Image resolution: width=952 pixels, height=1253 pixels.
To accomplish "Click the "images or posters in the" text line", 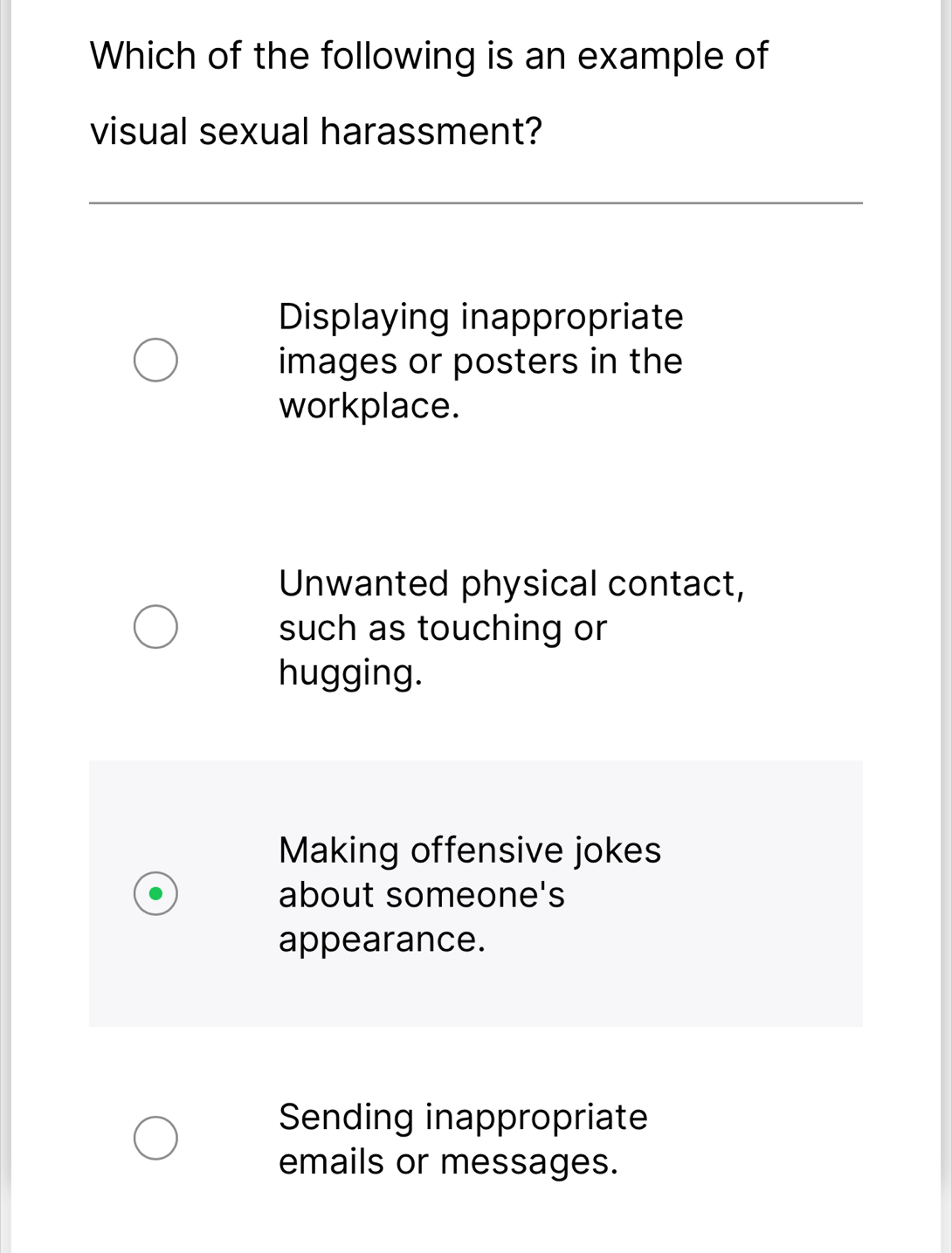I will (x=480, y=361).
